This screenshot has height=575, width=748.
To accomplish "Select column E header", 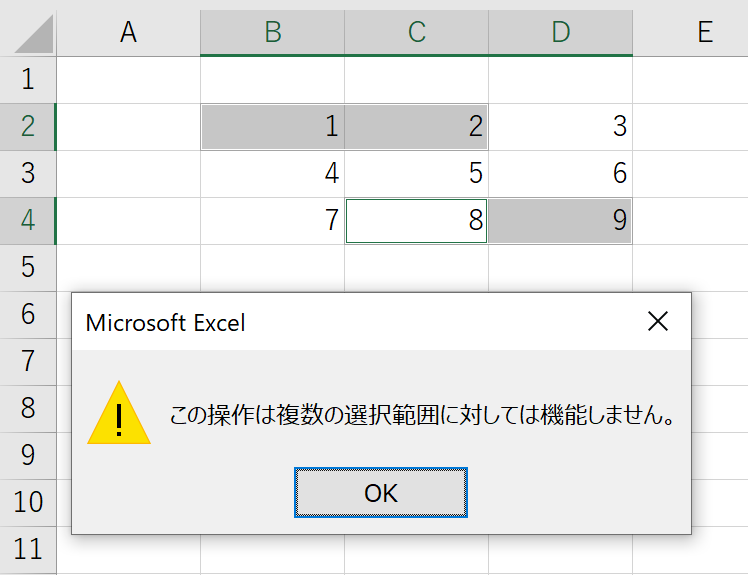I will click(690, 32).
